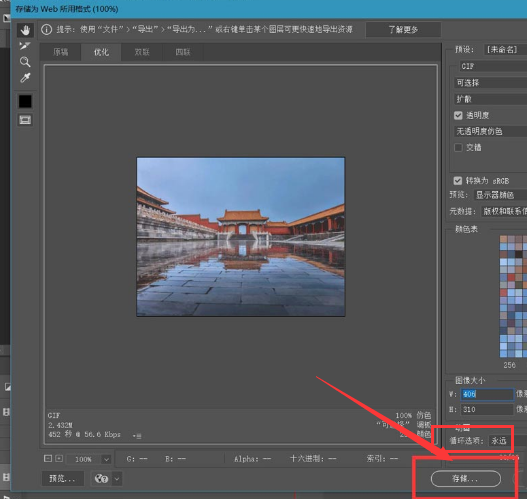Click the black eyedropper color swatch

[x=25, y=101]
